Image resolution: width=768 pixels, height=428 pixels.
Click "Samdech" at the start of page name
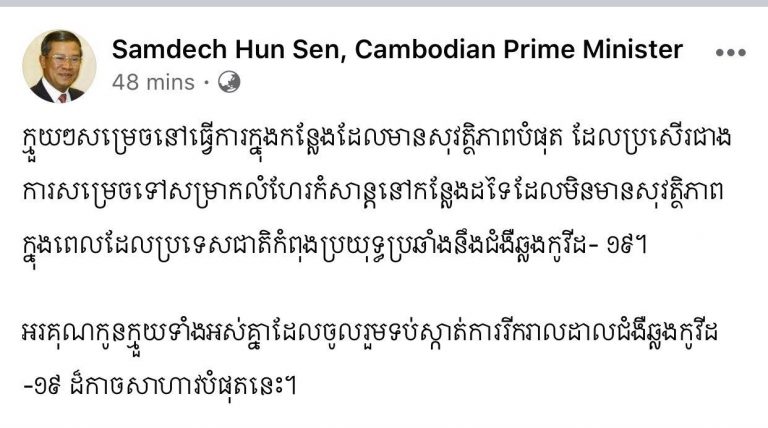[169, 49]
